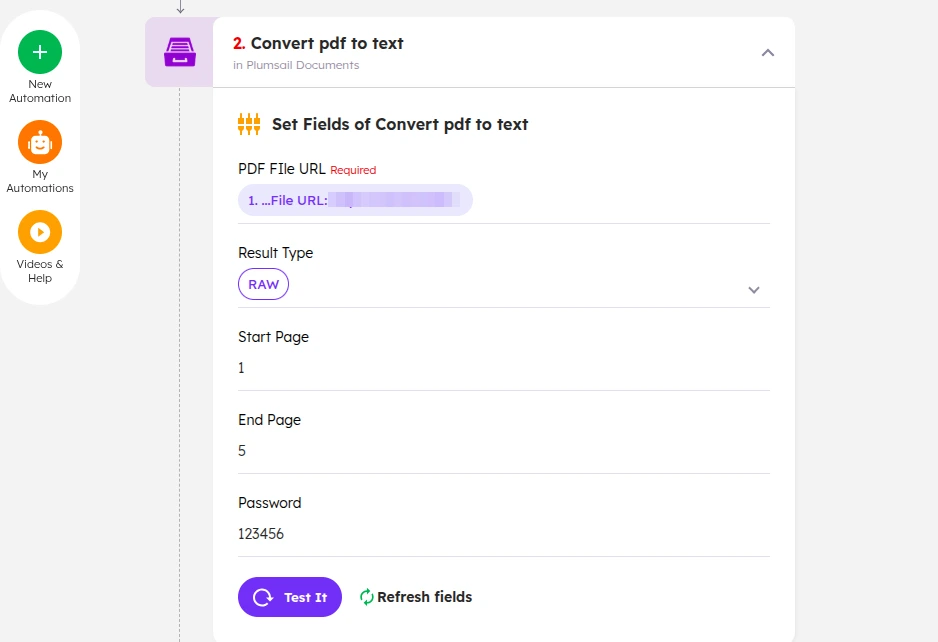Screen dimensions: 938x642
Task: Click the New Automation label
Action: pyautogui.click(x=40, y=91)
